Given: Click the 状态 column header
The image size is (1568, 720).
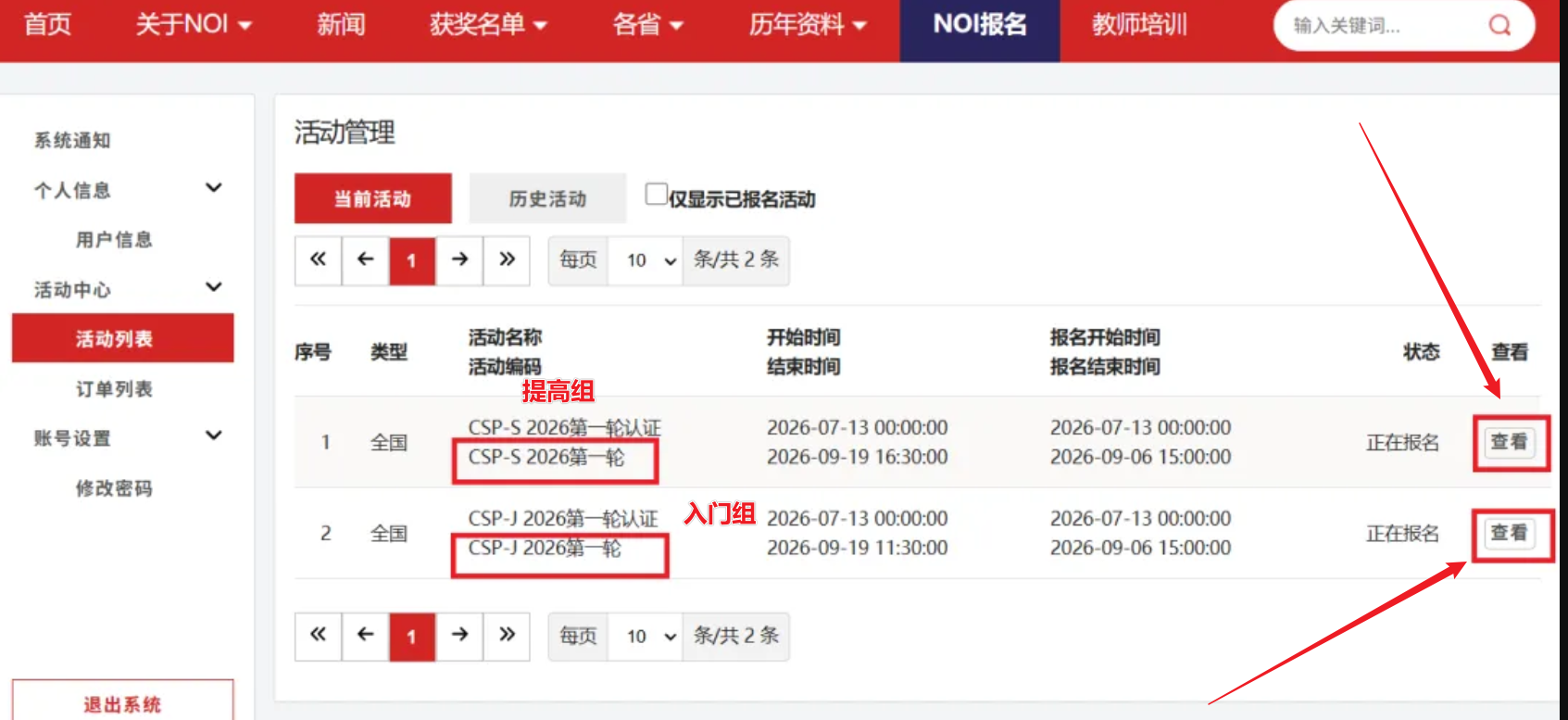Looking at the screenshot, I should (x=1422, y=352).
